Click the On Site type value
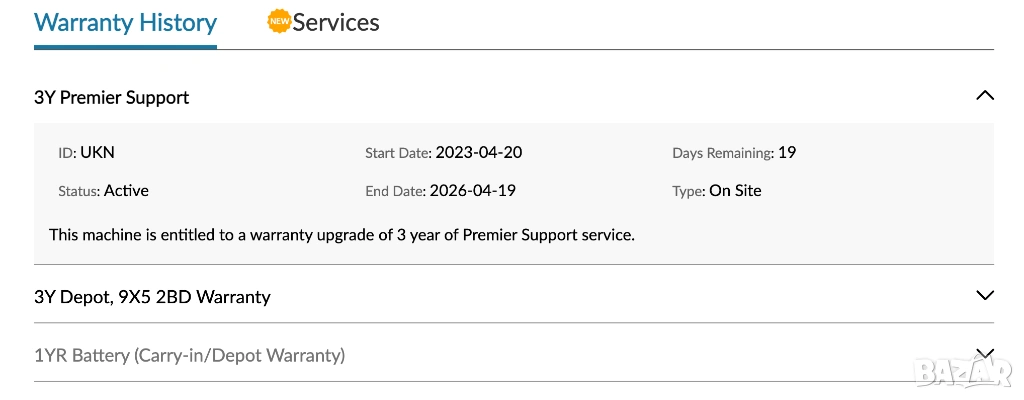 735,190
